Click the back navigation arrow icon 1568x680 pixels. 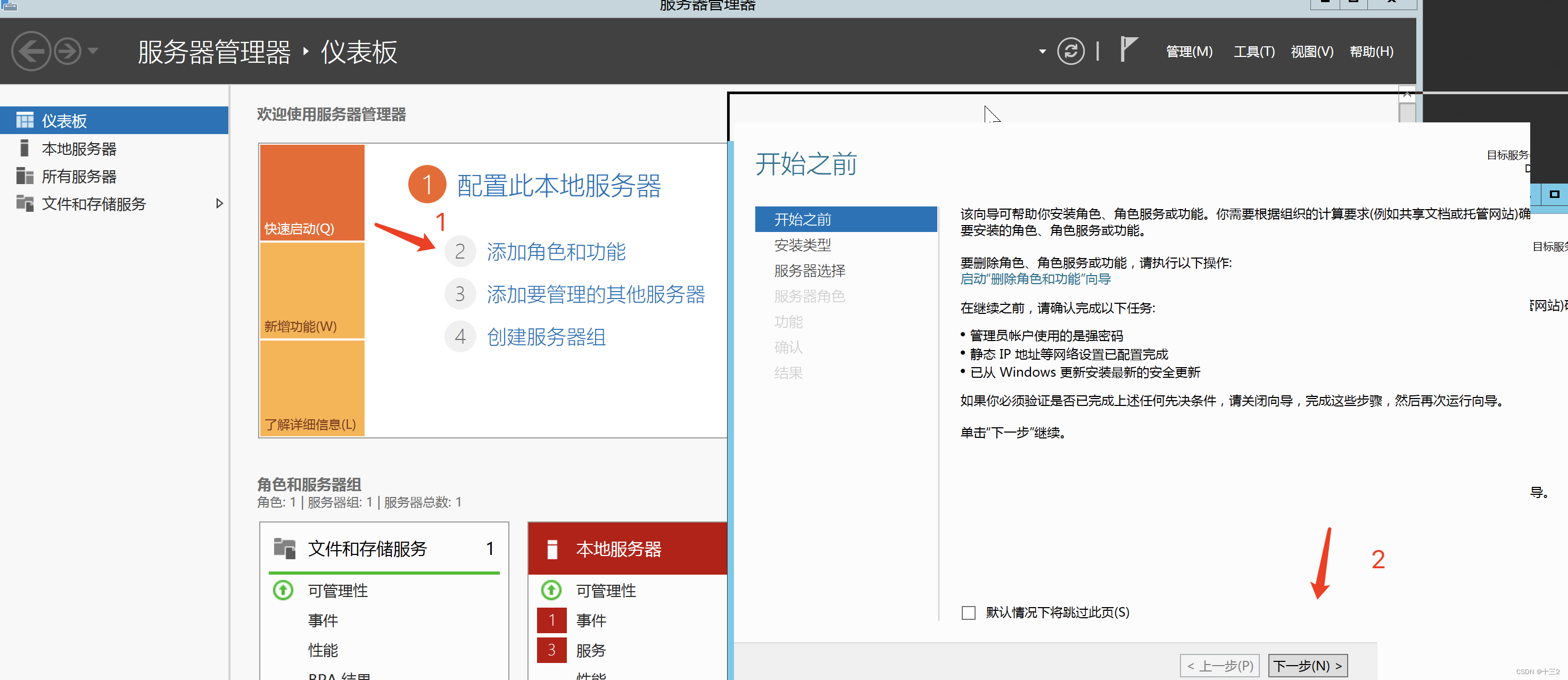click(30, 52)
